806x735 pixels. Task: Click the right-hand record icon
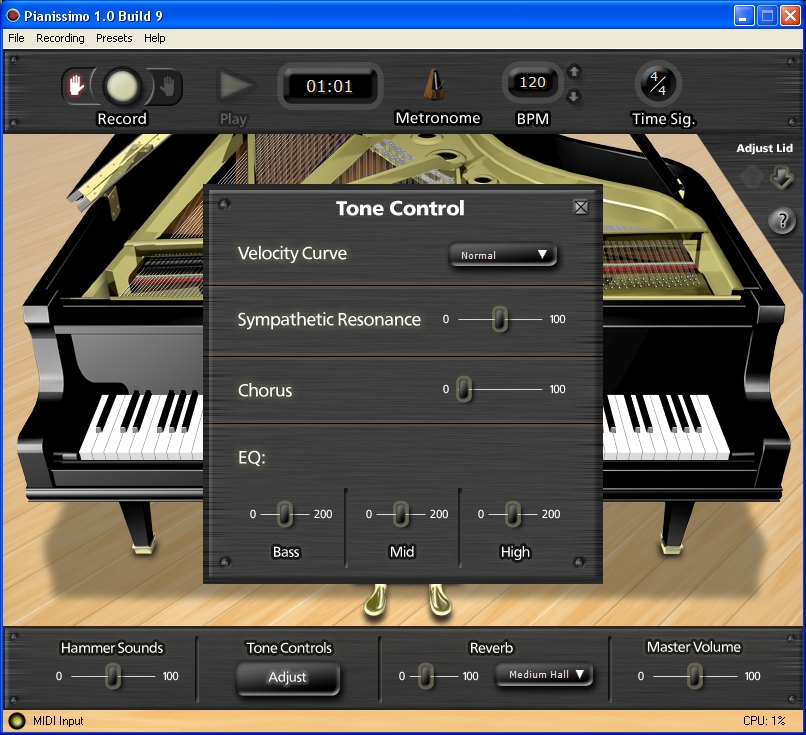[x=167, y=86]
